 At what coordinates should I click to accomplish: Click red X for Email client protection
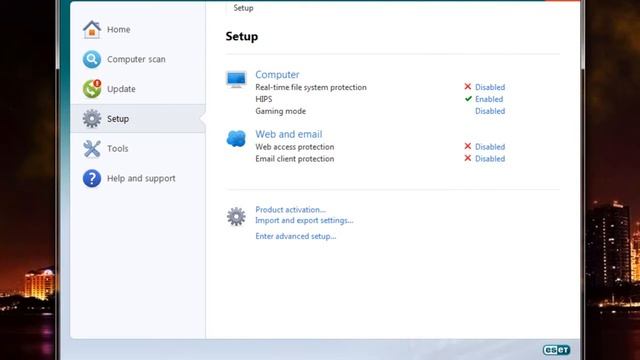pos(468,158)
